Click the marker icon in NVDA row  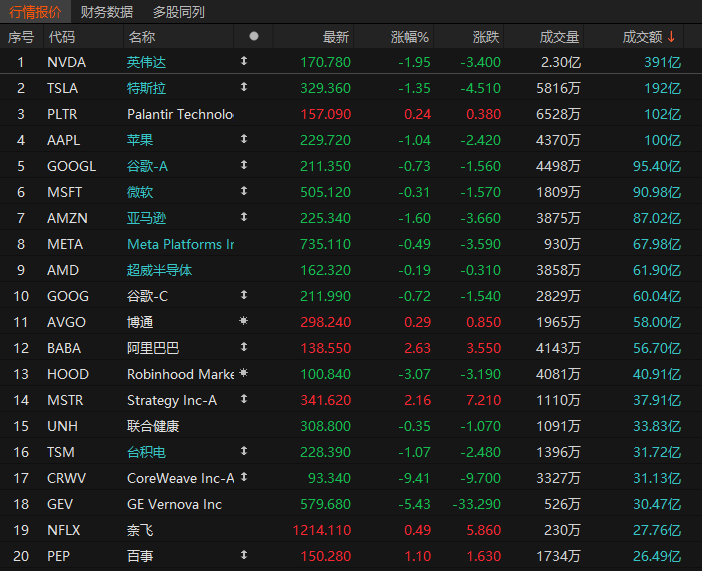(x=244, y=60)
